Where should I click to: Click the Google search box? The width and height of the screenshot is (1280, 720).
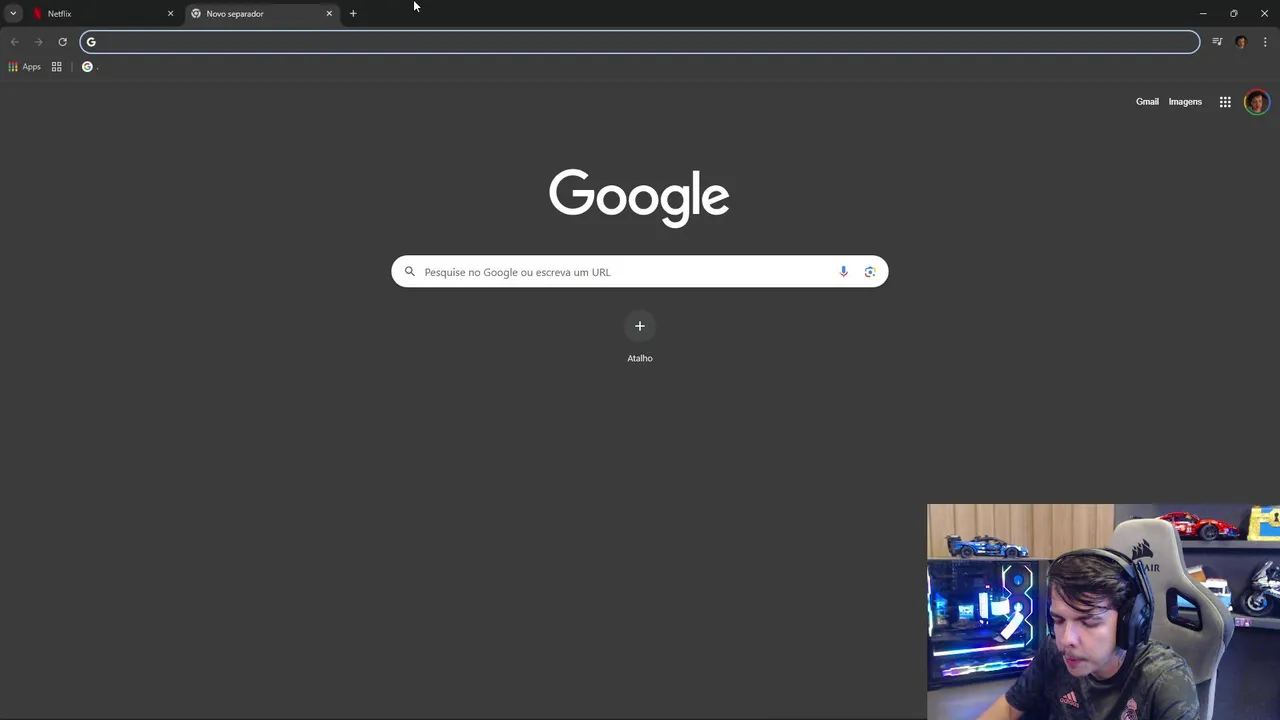tap(640, 272)
